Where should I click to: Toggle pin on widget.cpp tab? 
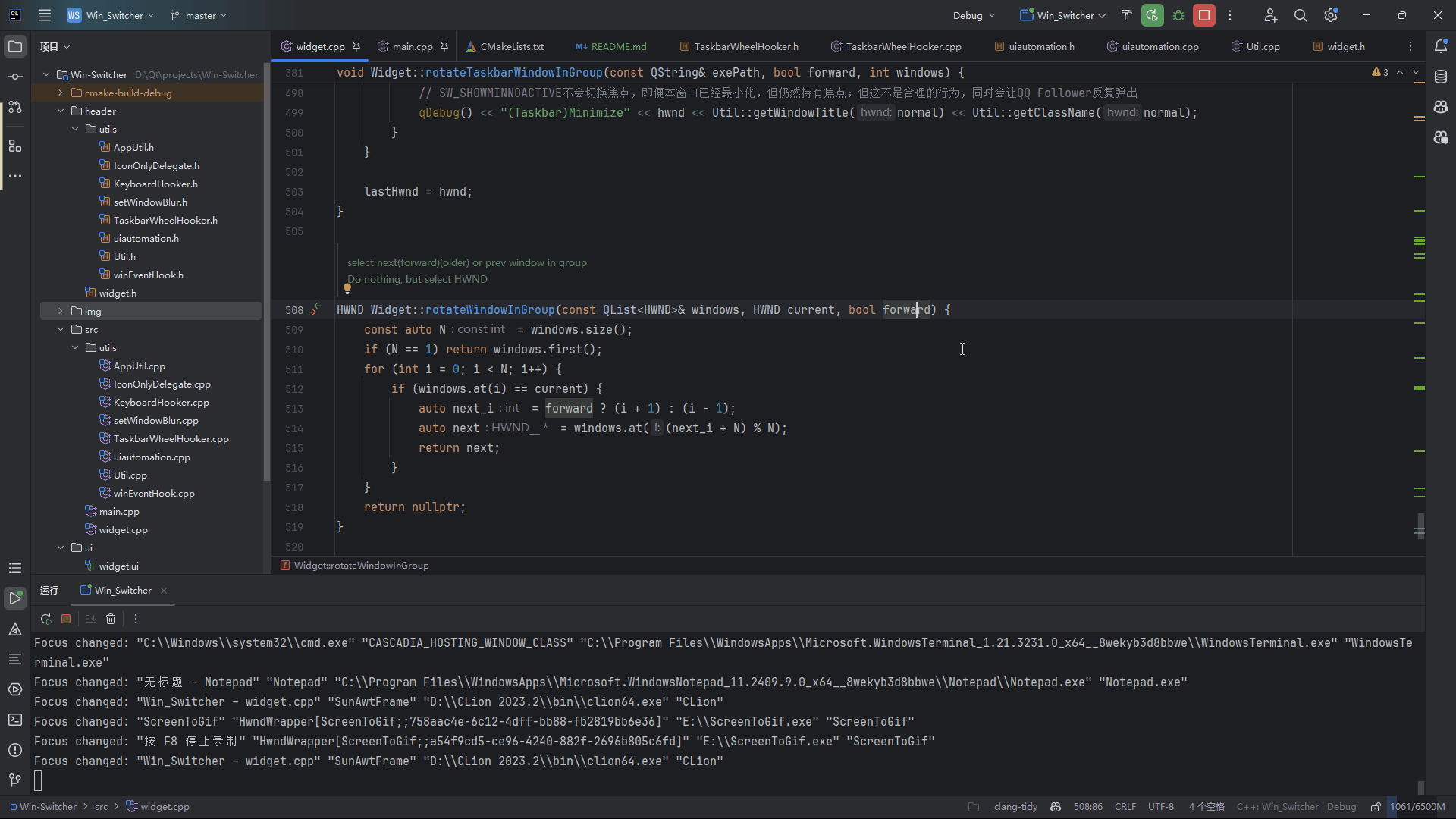[x=356, y=46]
